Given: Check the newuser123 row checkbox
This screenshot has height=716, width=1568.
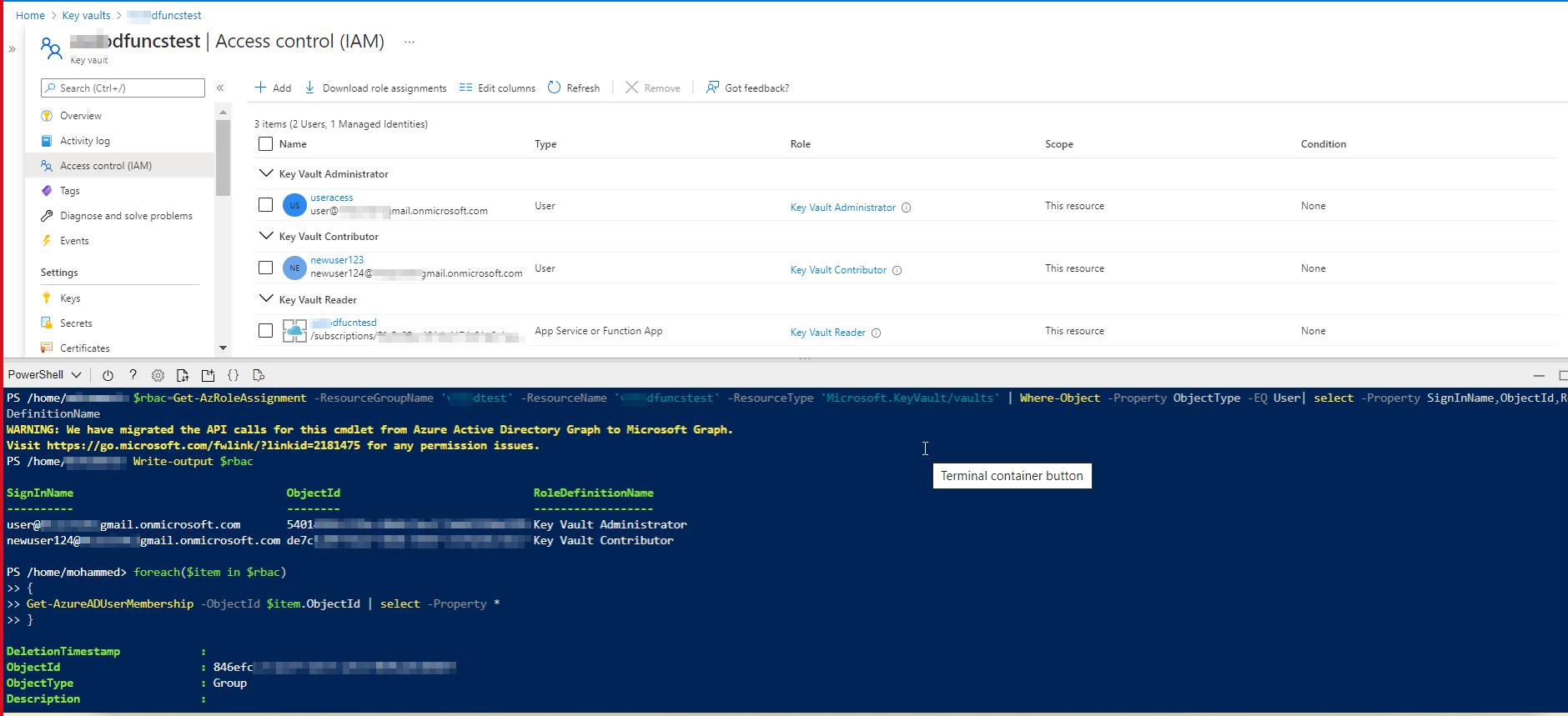Looking at the screenshot, I should [x=265, y=268].
